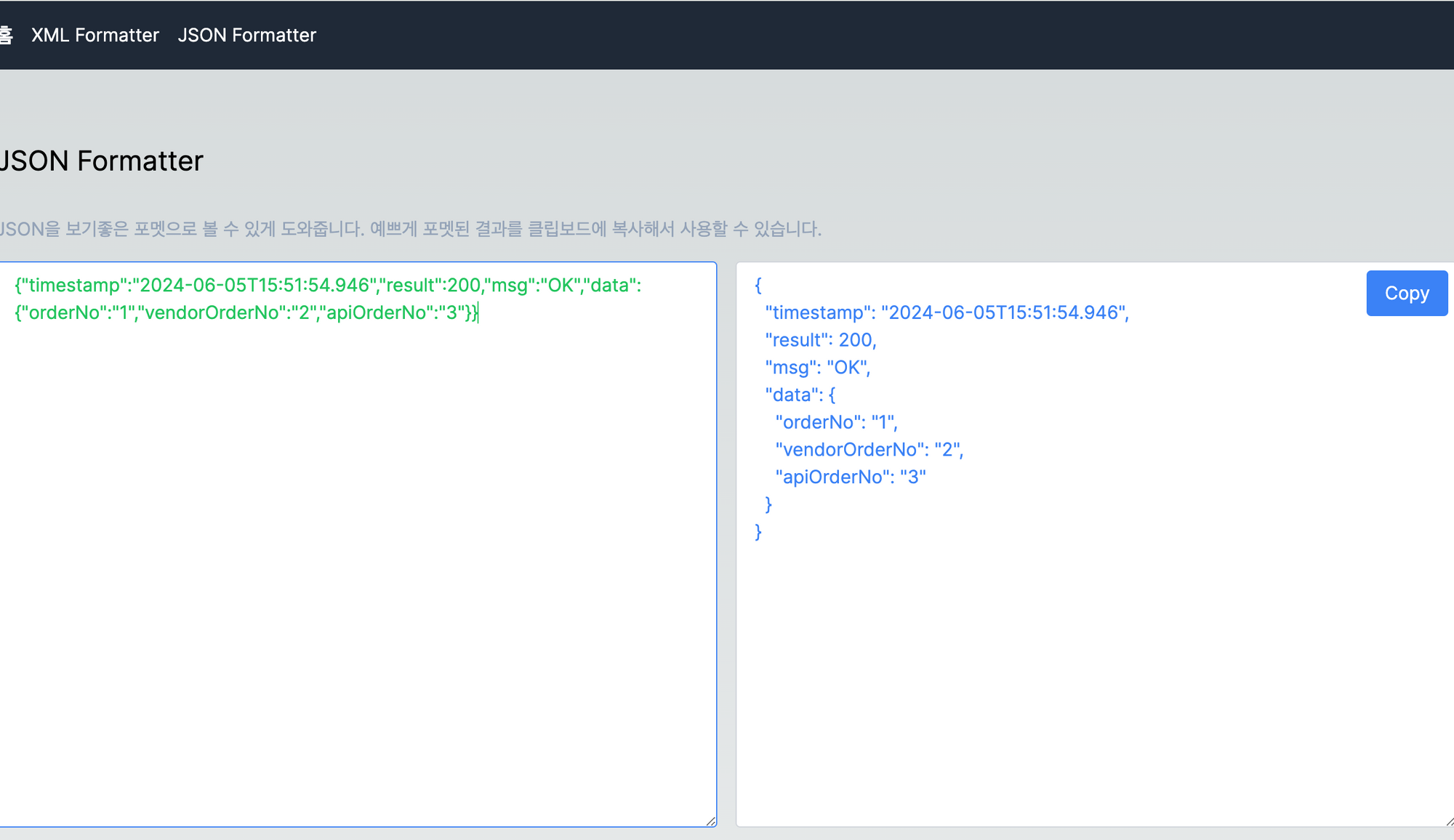Image resolution: width=1454 pixels, height=840 pixels.
Task: Focus the raw JSON input textarea
Action: click(x=356, y=567)
